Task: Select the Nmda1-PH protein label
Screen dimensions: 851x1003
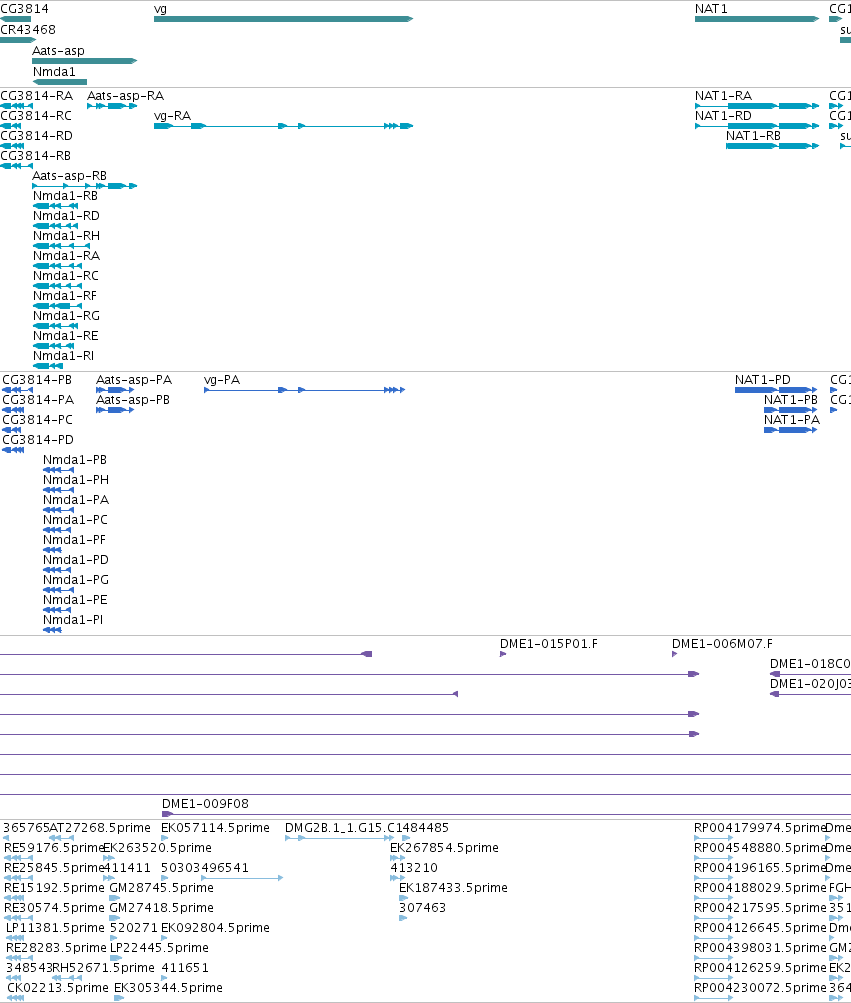Action: pyautogui.click(x=76, y=480)
